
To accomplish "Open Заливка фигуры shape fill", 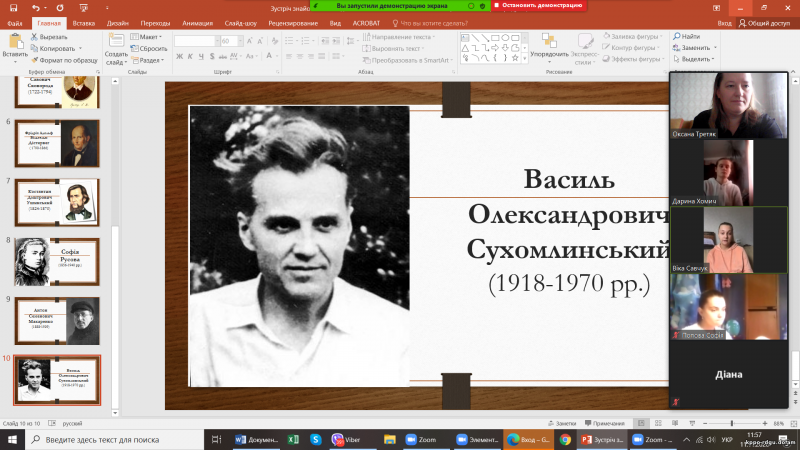I will (x=633, y=36).
